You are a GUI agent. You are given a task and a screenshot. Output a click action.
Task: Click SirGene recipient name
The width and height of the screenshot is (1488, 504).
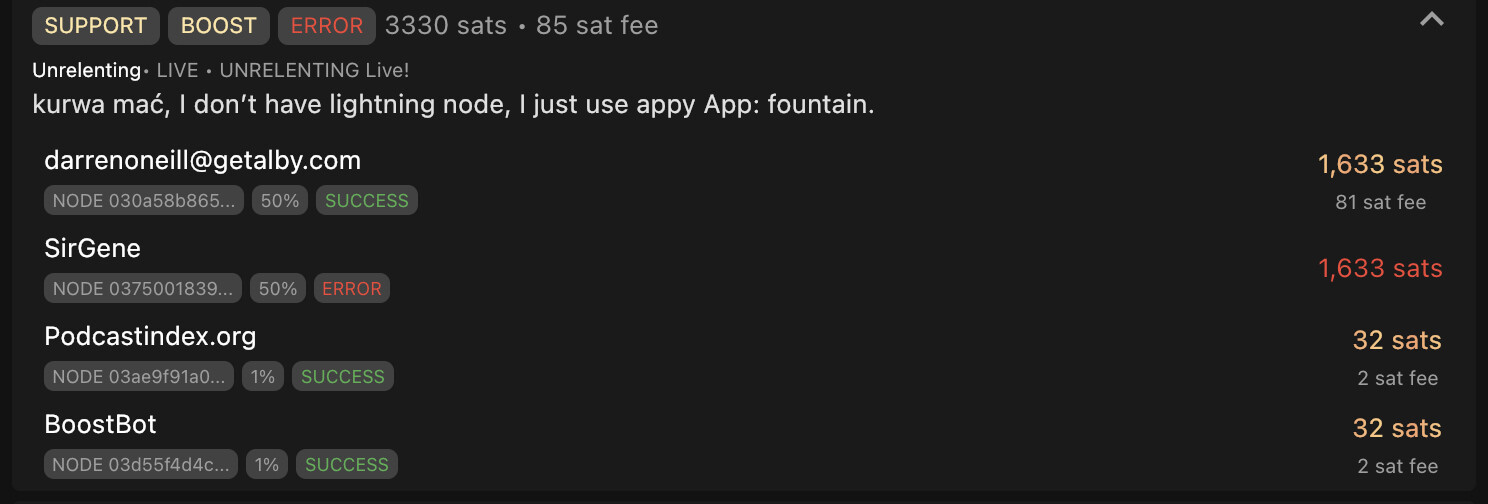click(93, 248)
